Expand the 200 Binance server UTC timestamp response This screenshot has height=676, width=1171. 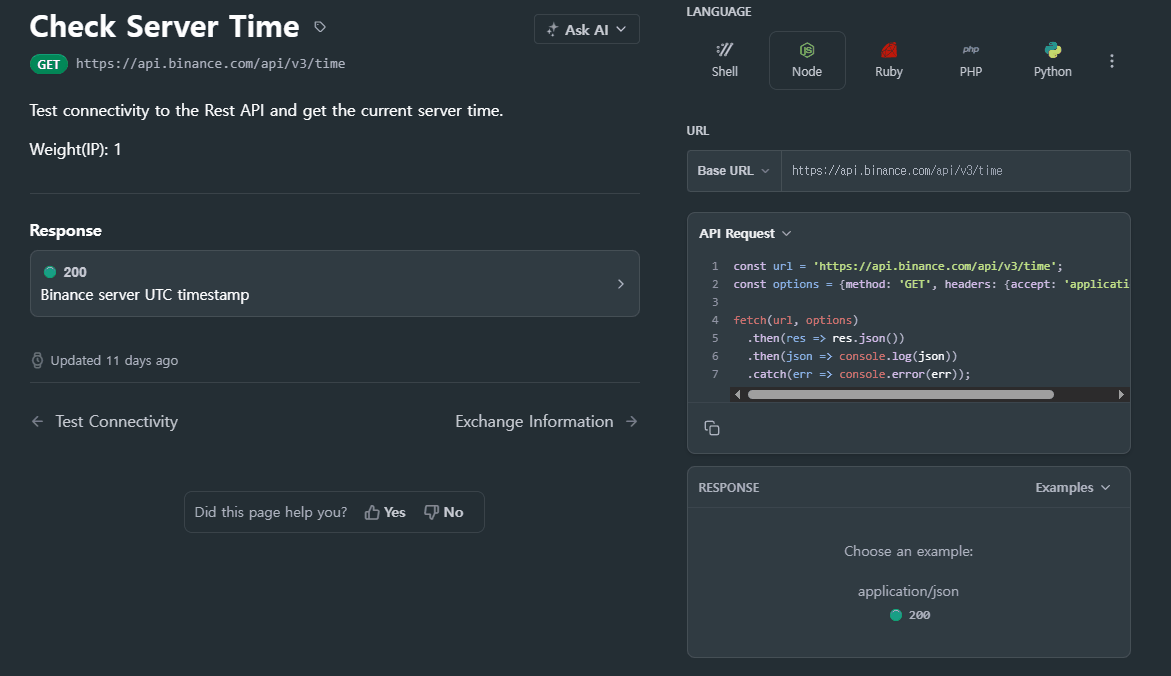(x=334, y=283)
